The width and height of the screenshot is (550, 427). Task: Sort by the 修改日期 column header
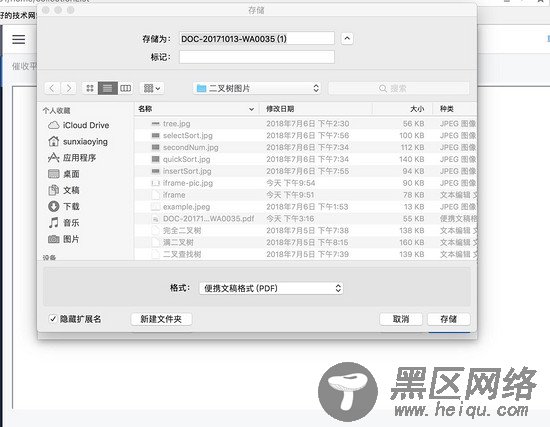click(x=315, y=109)
